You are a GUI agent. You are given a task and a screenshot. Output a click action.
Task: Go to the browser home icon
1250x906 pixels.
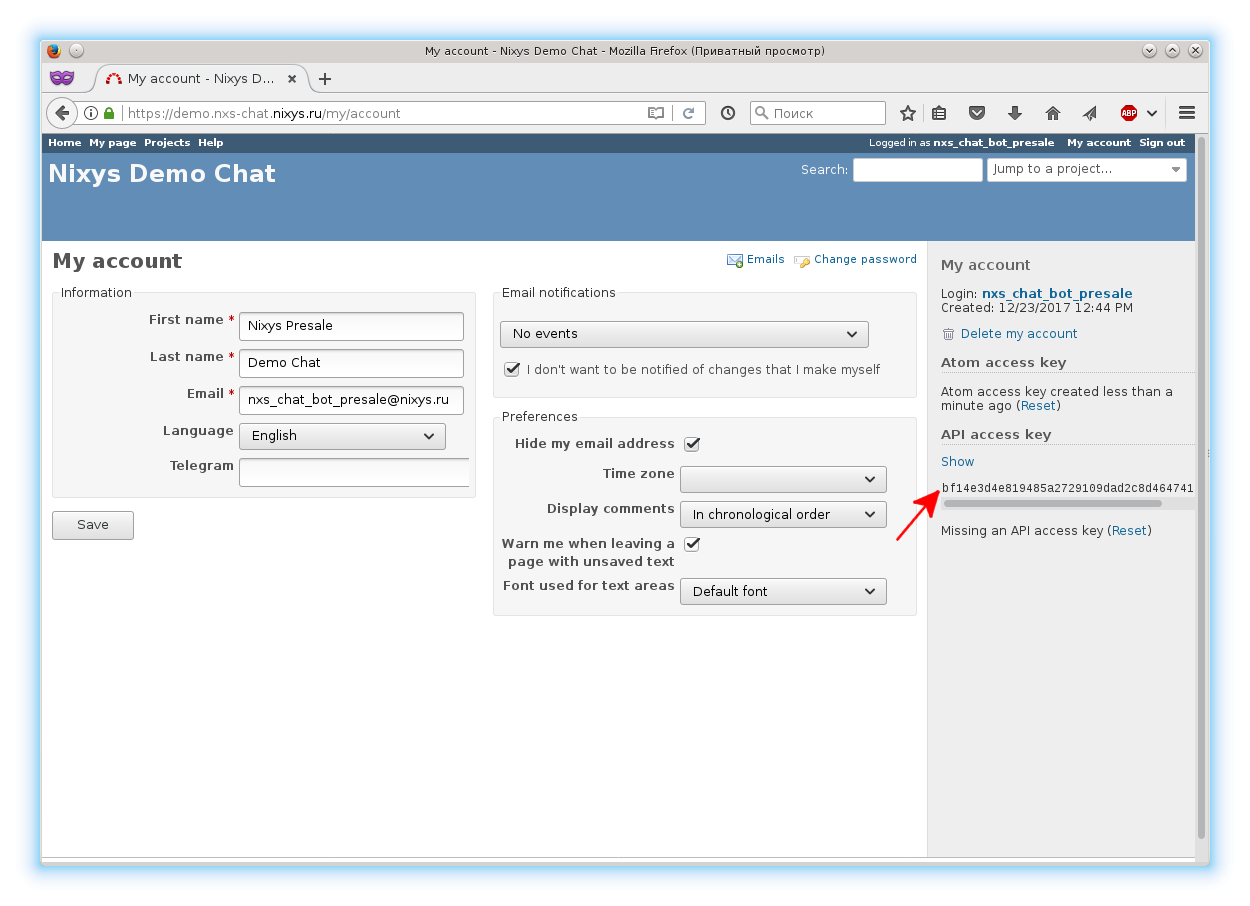point(1053,113)
